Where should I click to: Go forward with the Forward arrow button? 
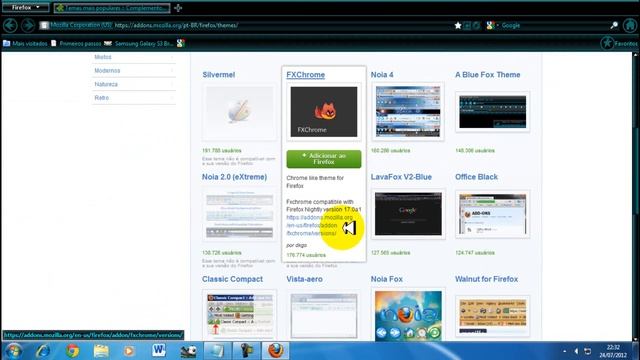pyautogui.click(x=28, y=25)
